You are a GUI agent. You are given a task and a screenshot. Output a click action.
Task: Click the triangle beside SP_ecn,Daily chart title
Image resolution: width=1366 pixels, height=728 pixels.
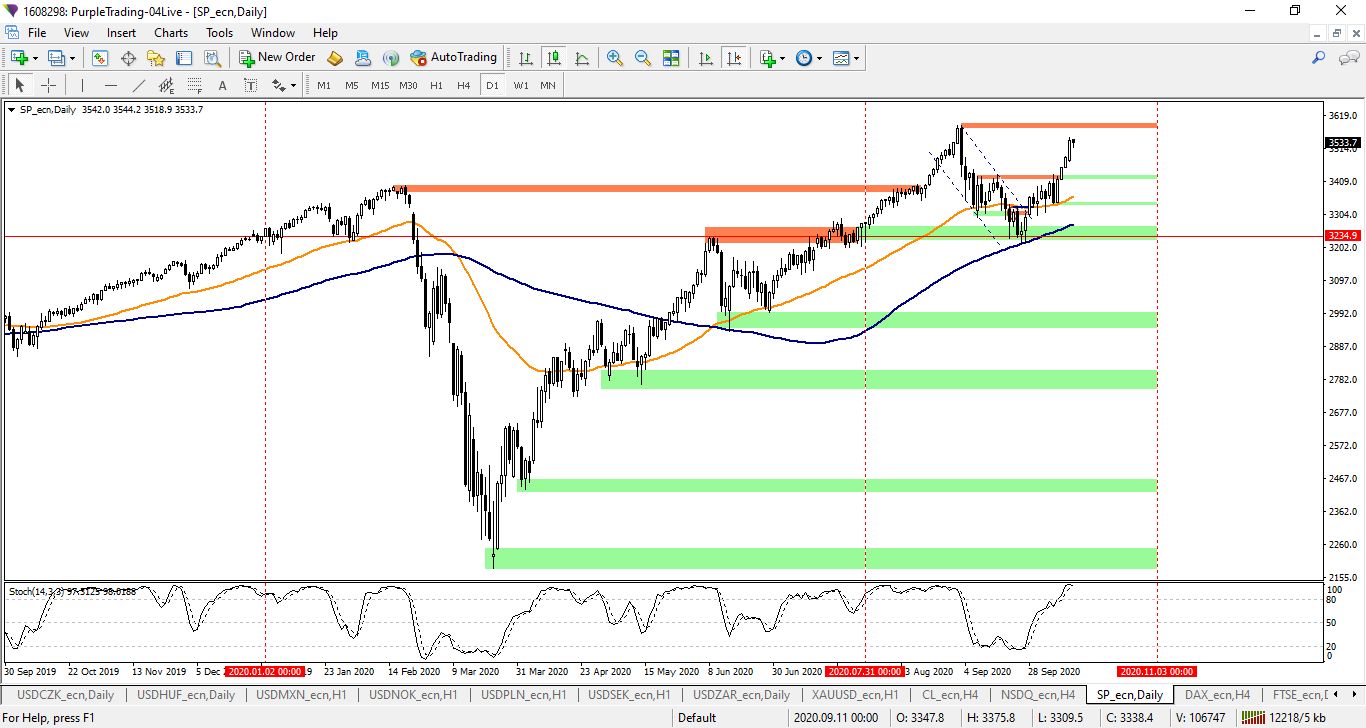click(x=12, y=110)
